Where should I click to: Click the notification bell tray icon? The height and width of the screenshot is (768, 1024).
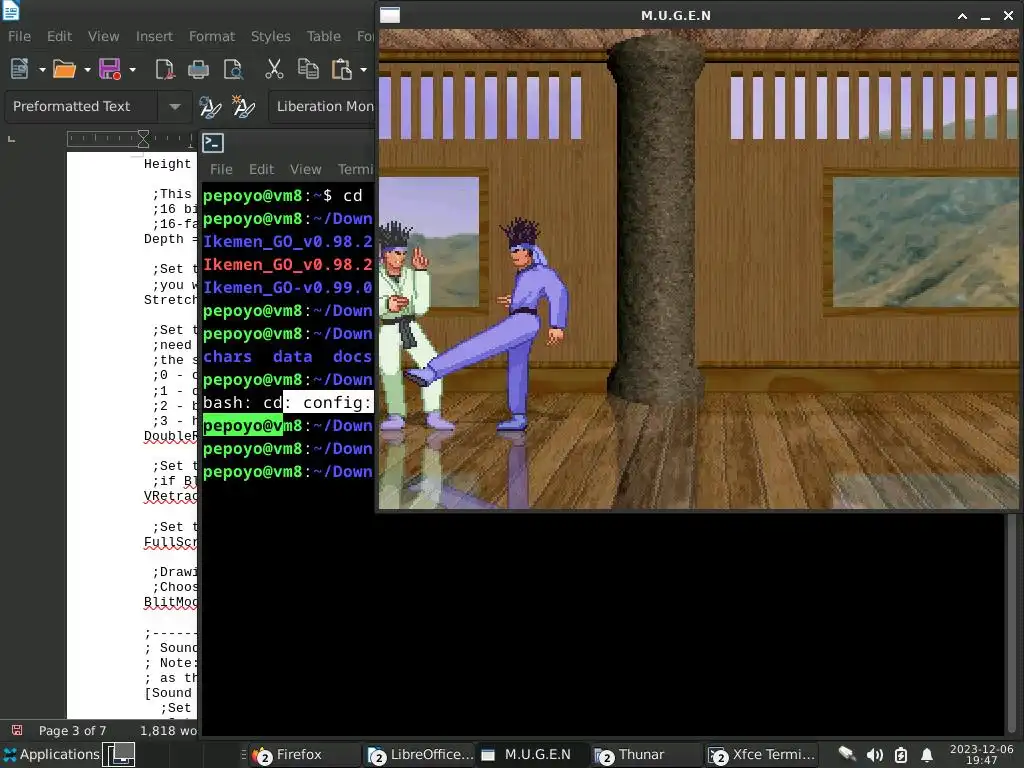click(x=926, y=755)
